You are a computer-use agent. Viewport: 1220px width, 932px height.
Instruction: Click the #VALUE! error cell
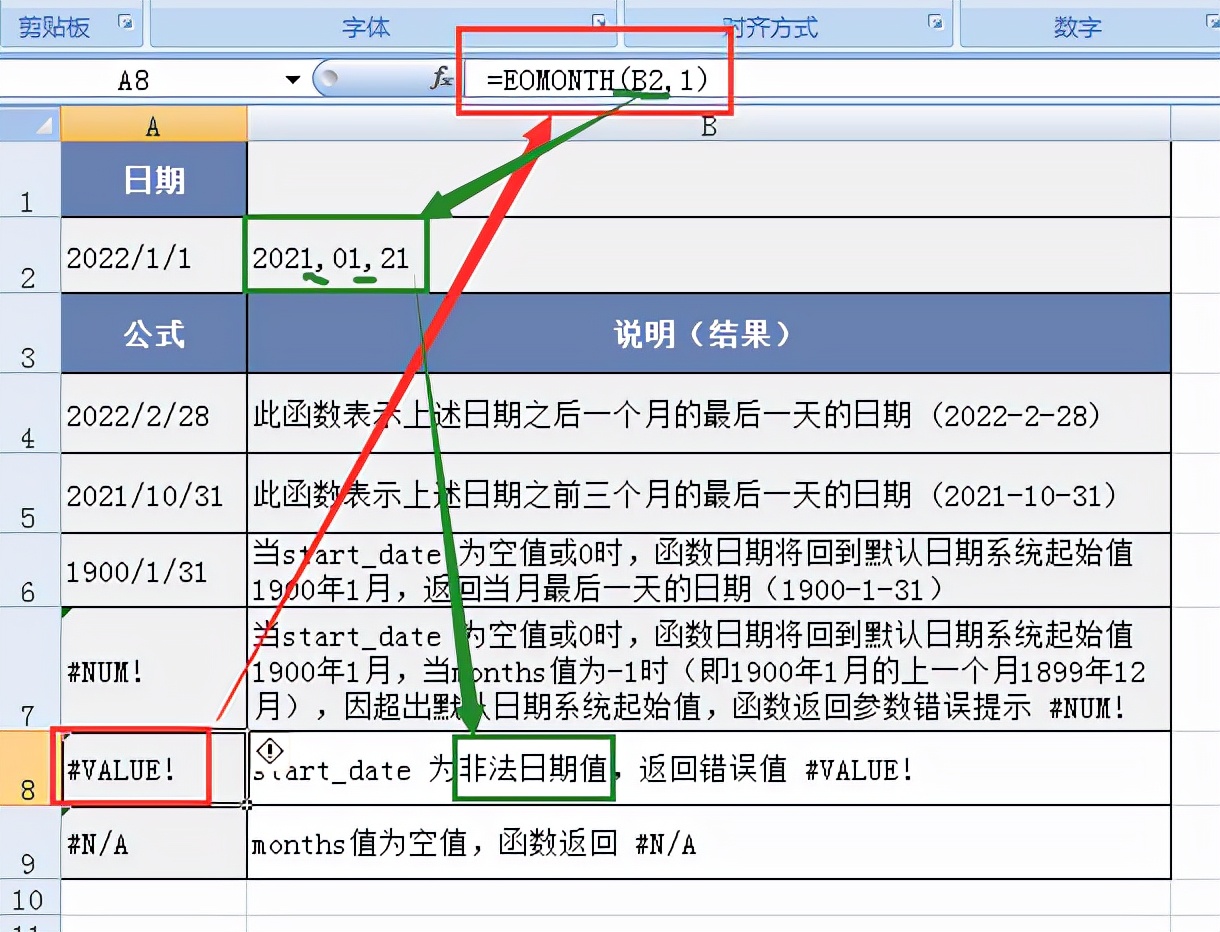[x=154, y=768]
